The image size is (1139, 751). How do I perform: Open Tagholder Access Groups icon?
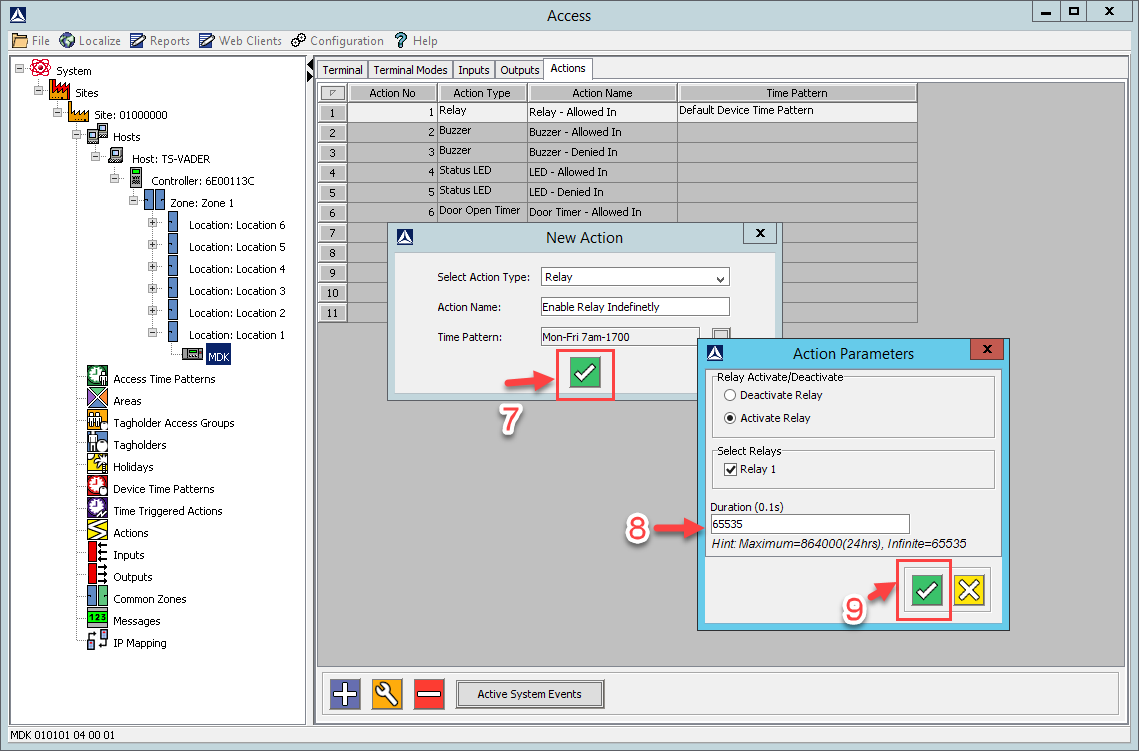click(97, 421)
